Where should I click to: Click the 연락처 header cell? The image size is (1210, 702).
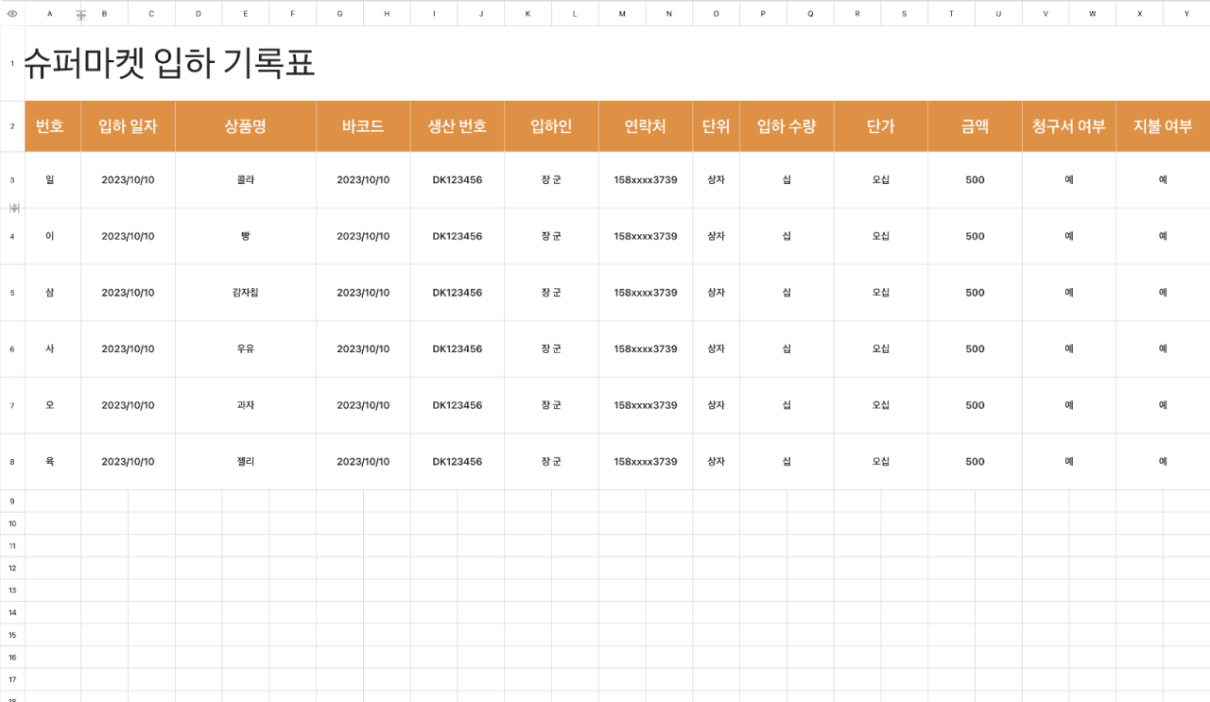[x=645, y=126]
